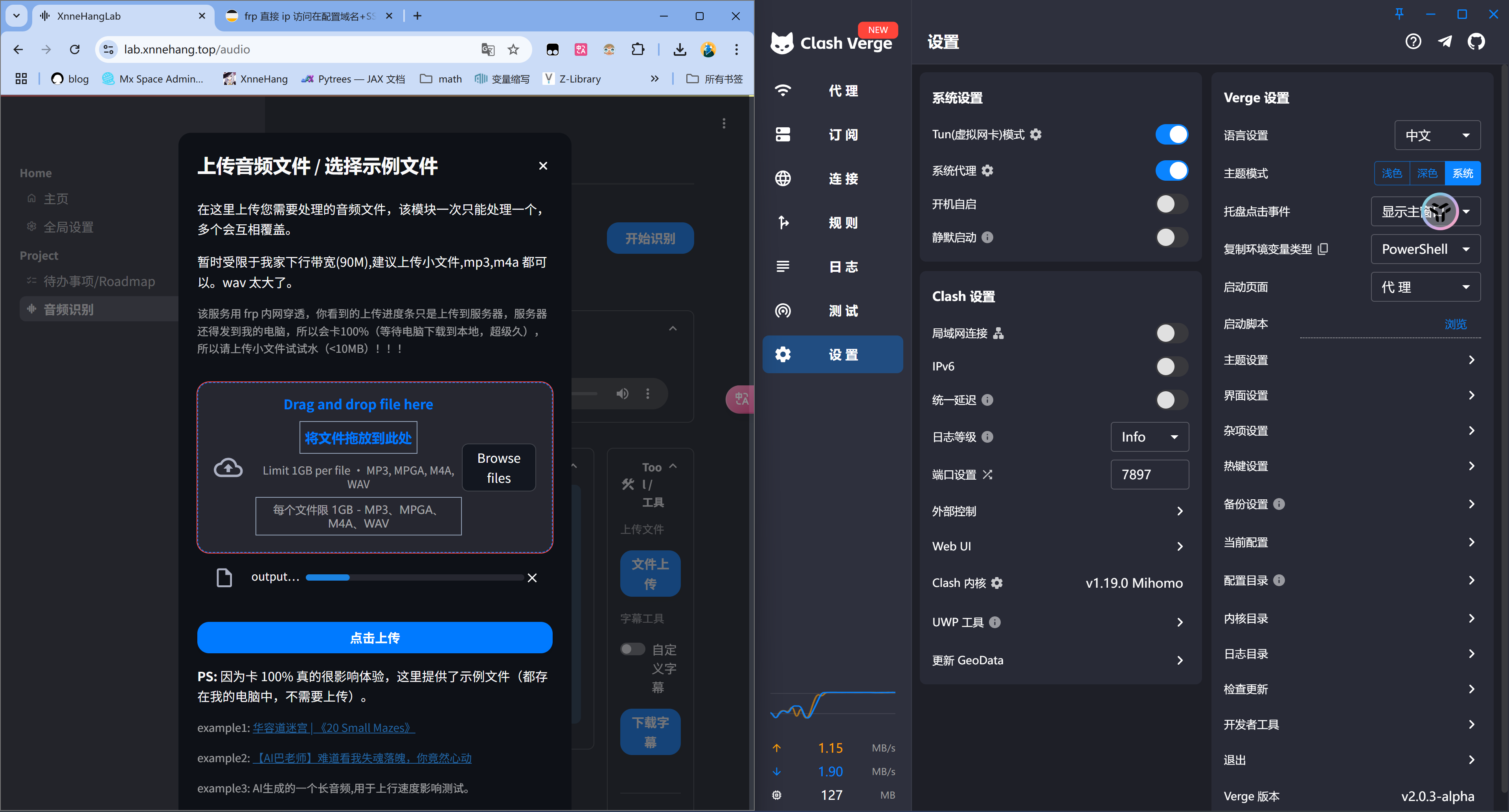Open the startup page dropdown
The height and width of the screenshot is (812, 1509).
click(1425, 287)
